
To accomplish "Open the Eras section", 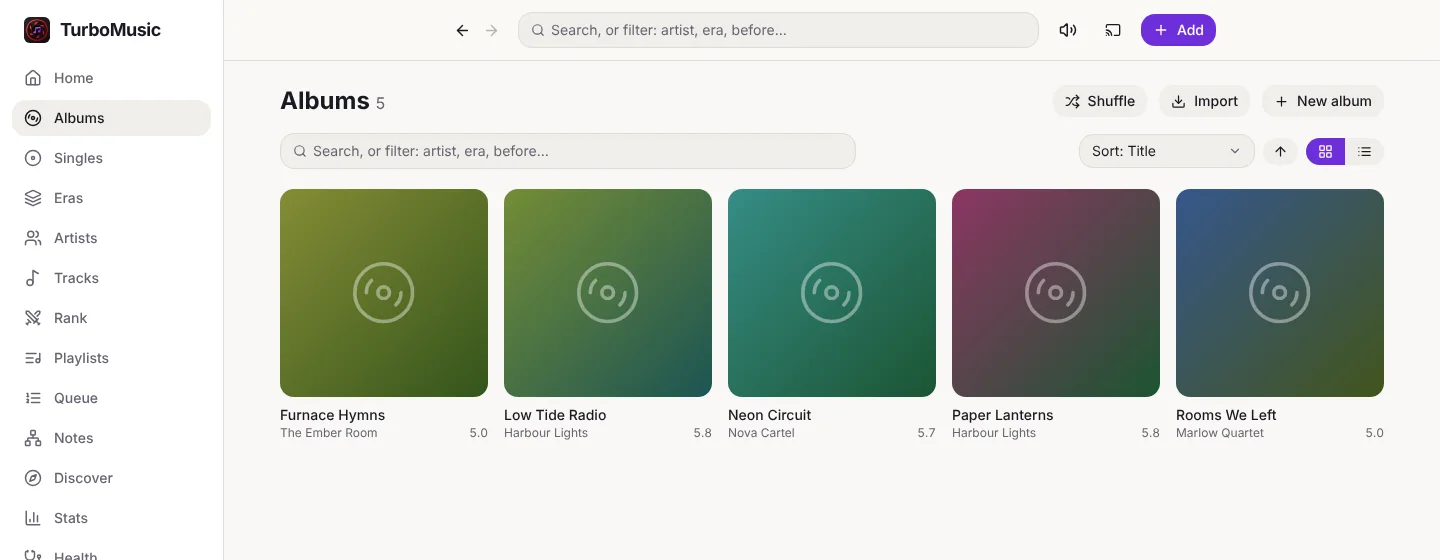I will tap(111, 198).
